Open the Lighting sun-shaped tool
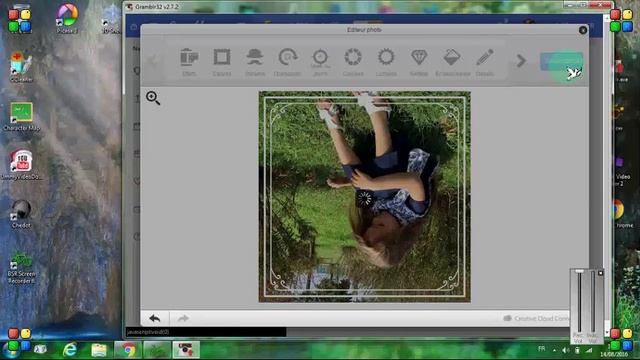Image resolution: width=640 pixels, height=360 pixels. pyautogui.click(x=386, y=62)
